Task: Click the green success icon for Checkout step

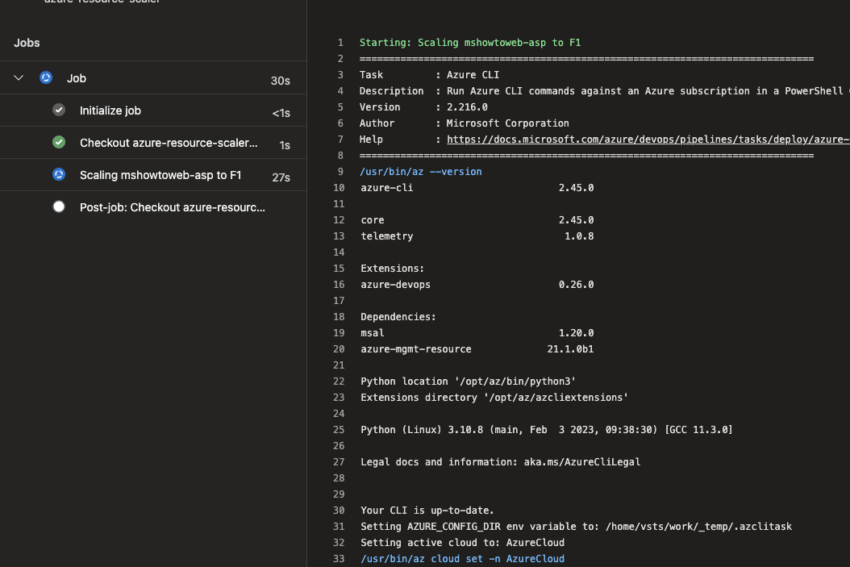Action: (x=59, y=143)
